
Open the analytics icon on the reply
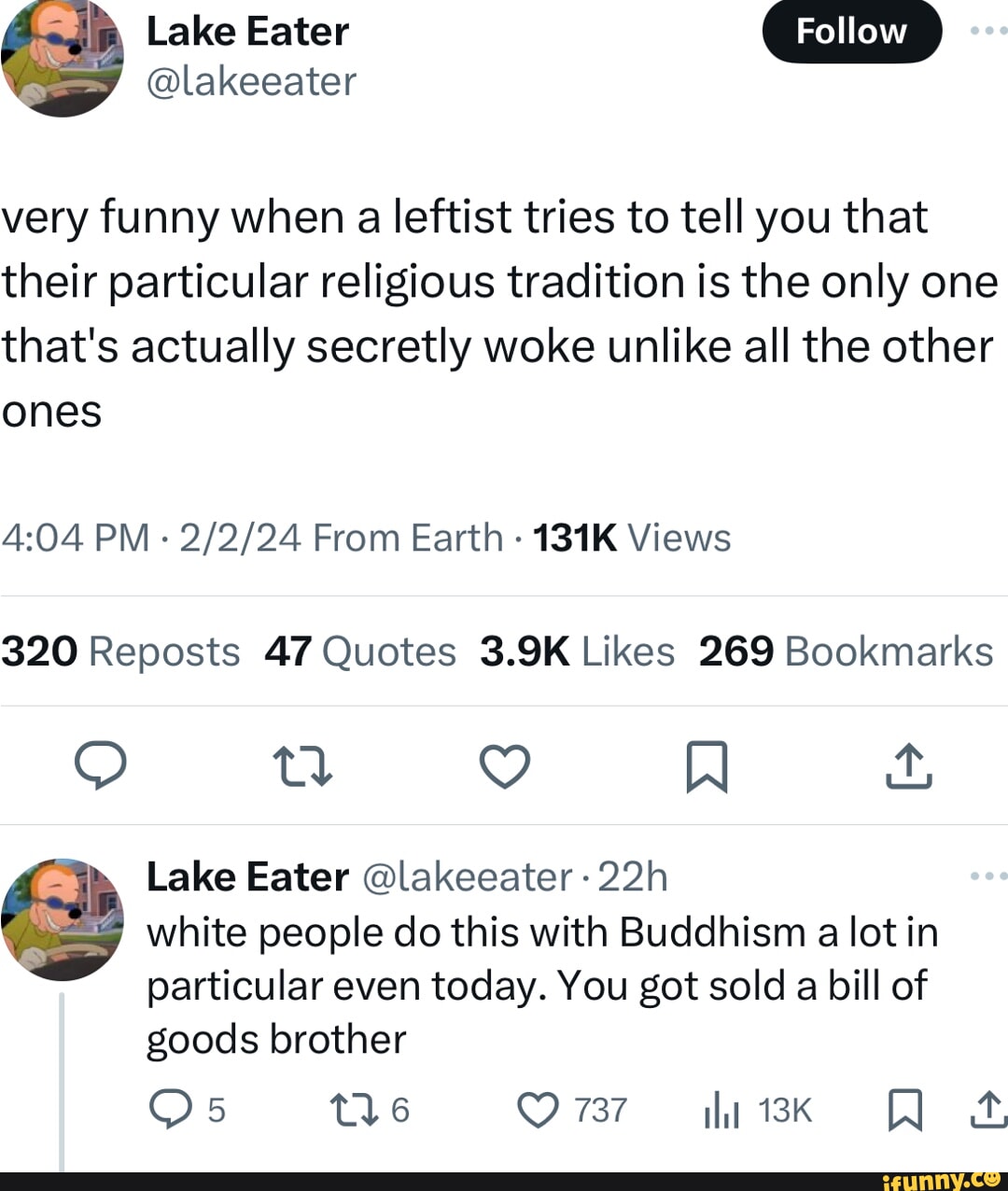coord(721,1110)
